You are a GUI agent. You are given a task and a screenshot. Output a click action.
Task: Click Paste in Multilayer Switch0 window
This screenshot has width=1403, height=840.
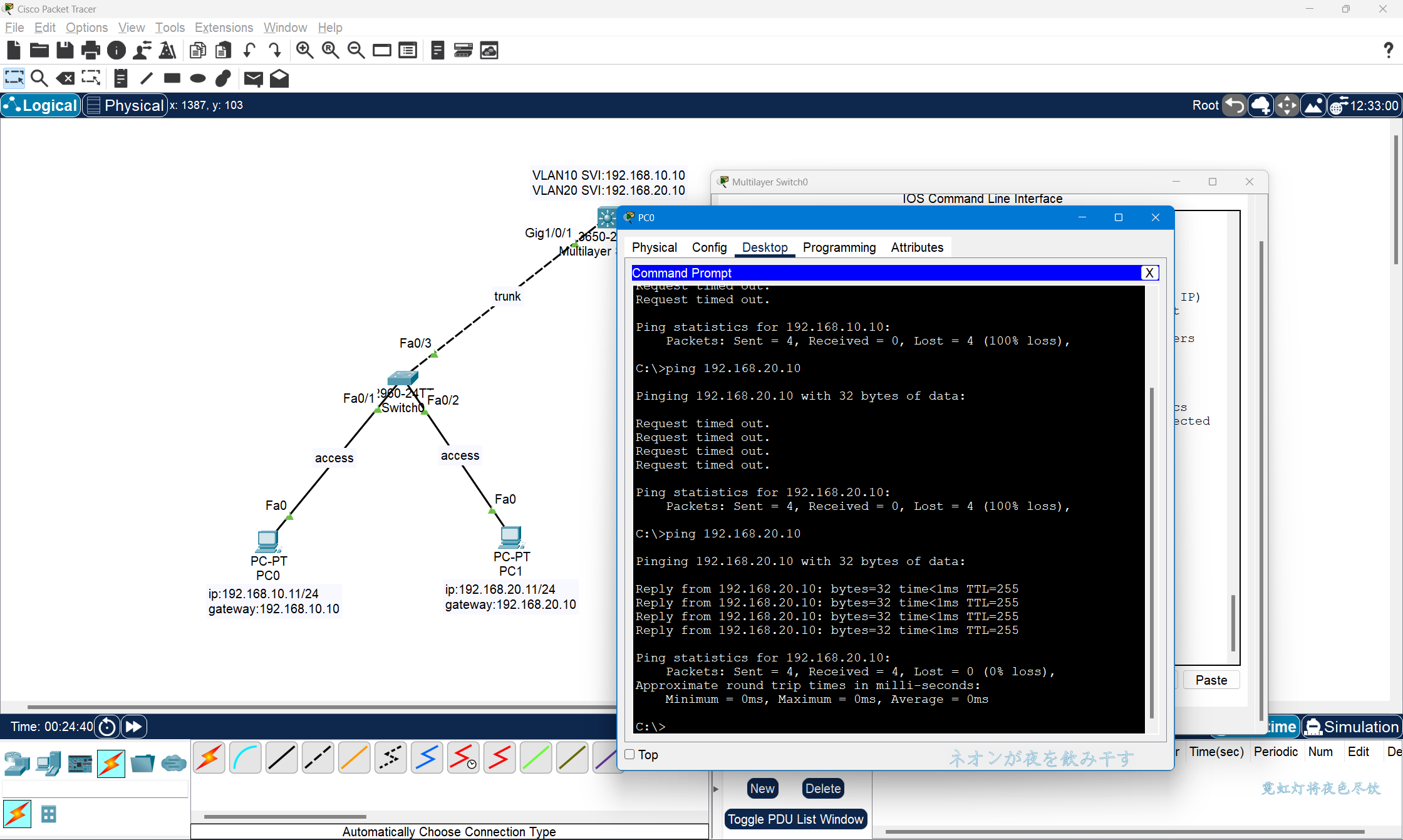[1211, 680]
